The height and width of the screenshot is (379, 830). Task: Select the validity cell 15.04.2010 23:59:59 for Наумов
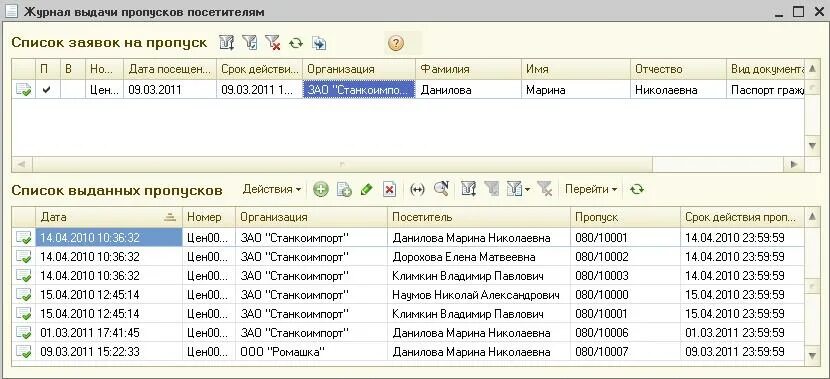point(742,295)
